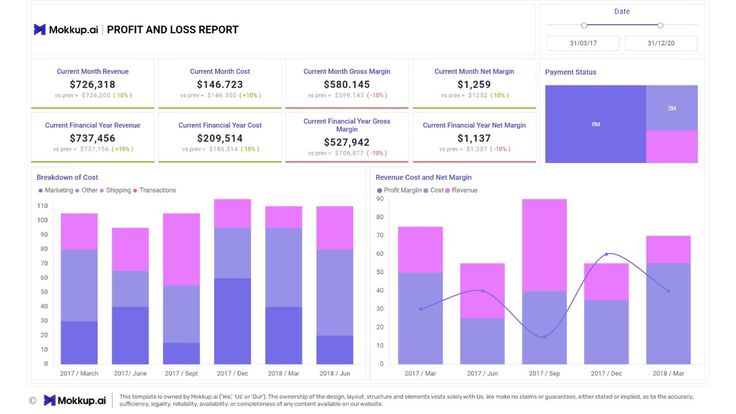Screen dimensions: 736x414
Task: Select the 2M block in Payment Status treemap
Action: (672, 108)
